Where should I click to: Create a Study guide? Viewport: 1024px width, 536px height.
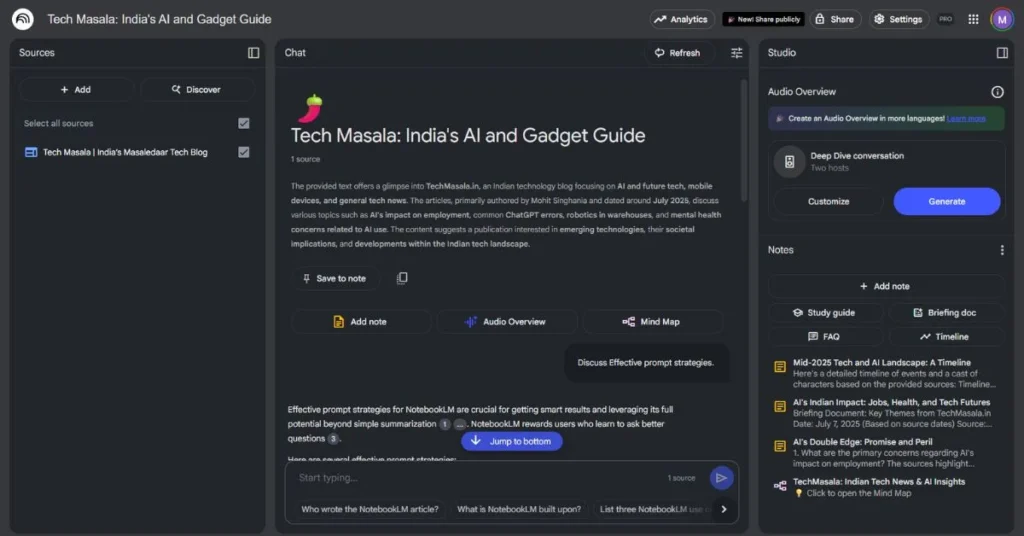[x=824, y=313]
